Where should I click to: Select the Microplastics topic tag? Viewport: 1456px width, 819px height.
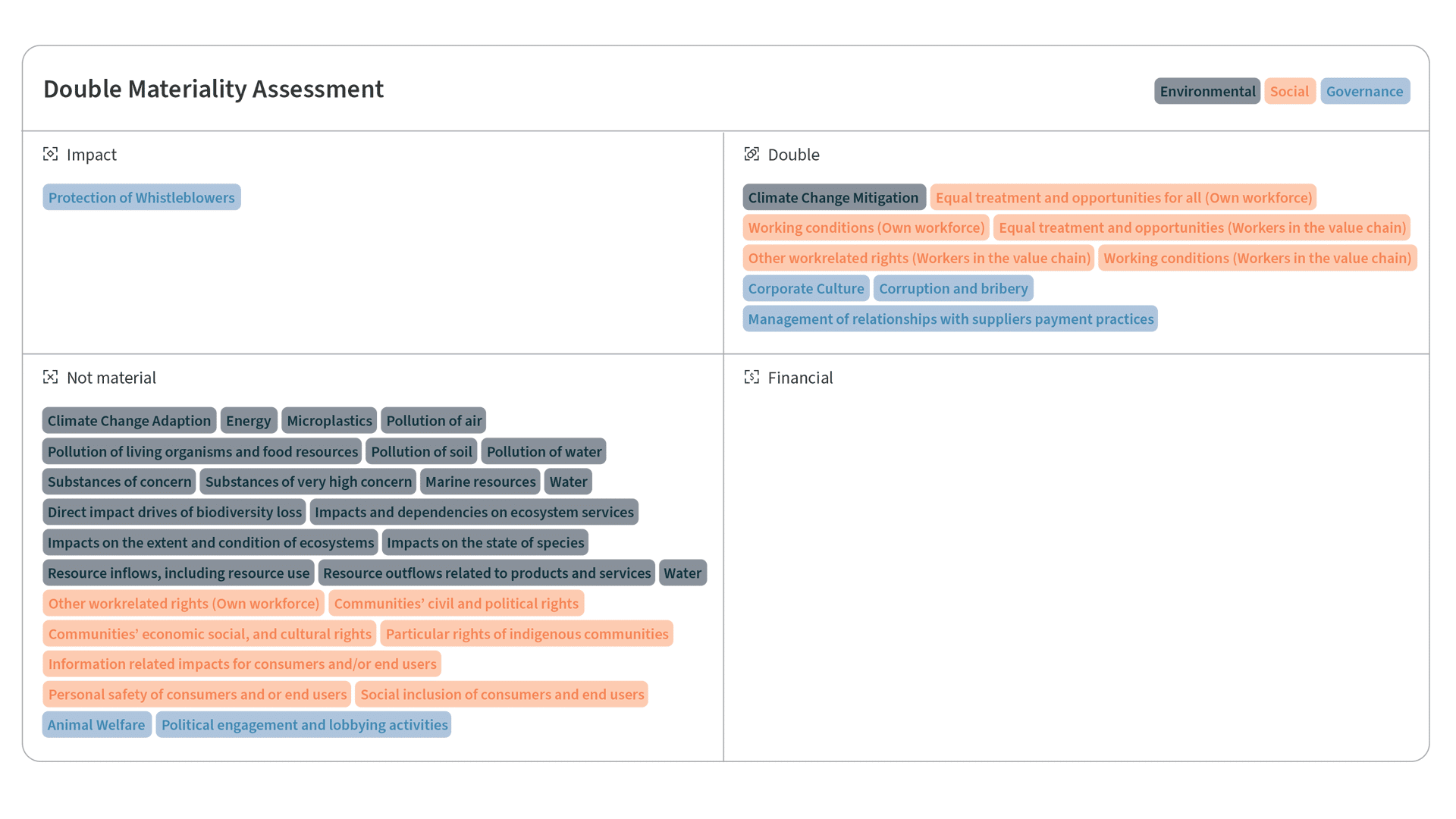[x=329, y=420]
